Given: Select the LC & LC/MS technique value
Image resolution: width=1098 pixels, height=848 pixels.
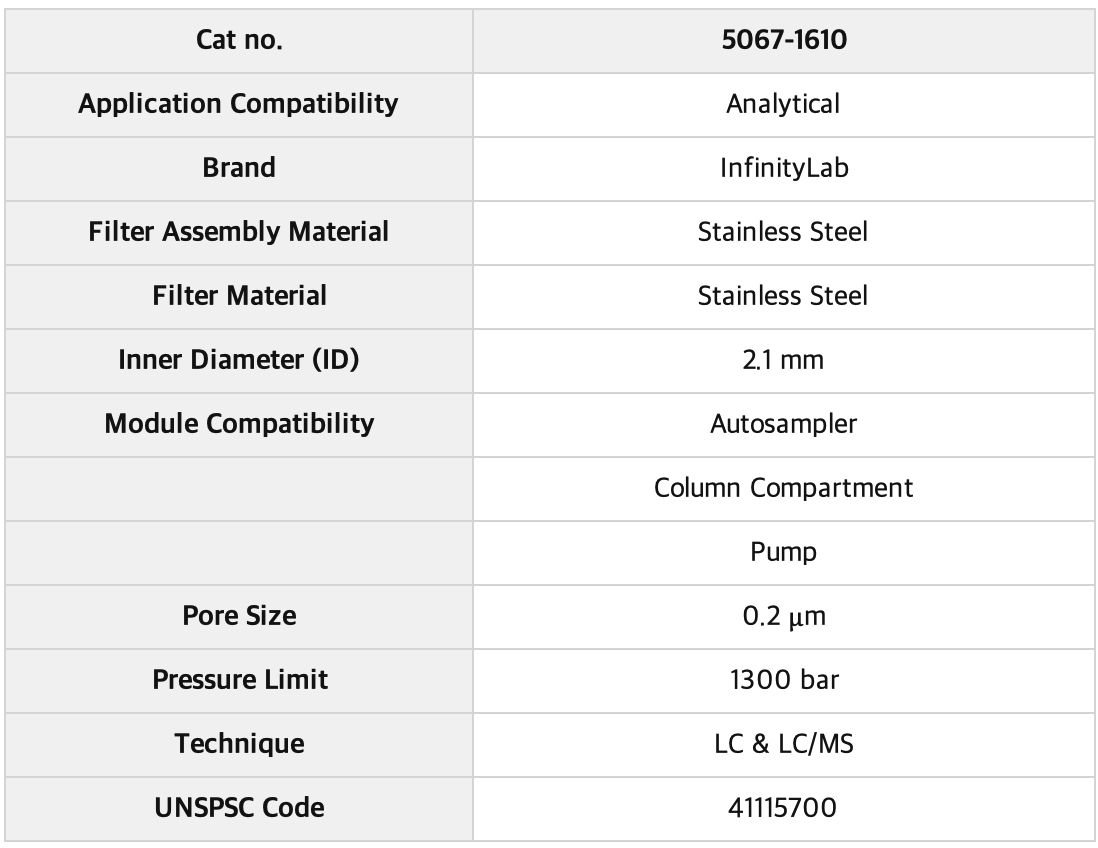Looking at the screenshot, I should (x=784, y=744).
